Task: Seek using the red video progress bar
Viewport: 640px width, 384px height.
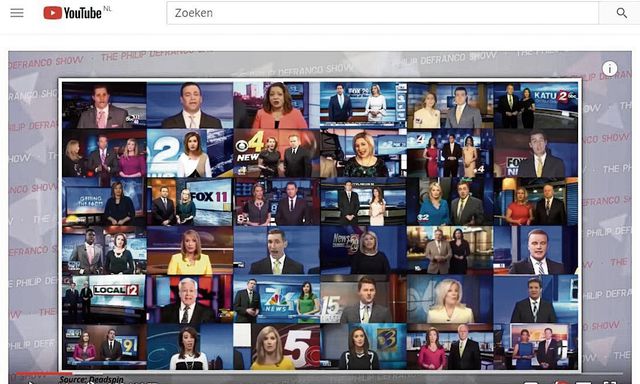Action: [x=44, y=373]
